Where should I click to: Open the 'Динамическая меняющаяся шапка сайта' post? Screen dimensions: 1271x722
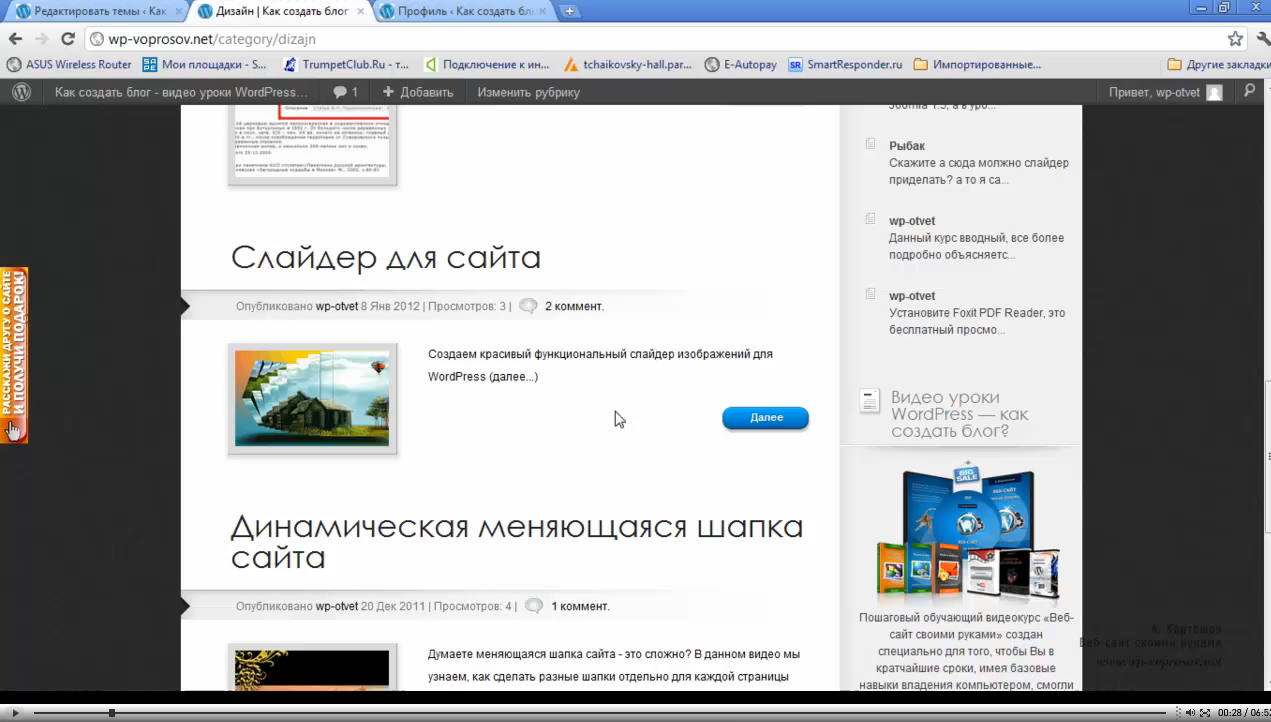(x=517, y=541)
